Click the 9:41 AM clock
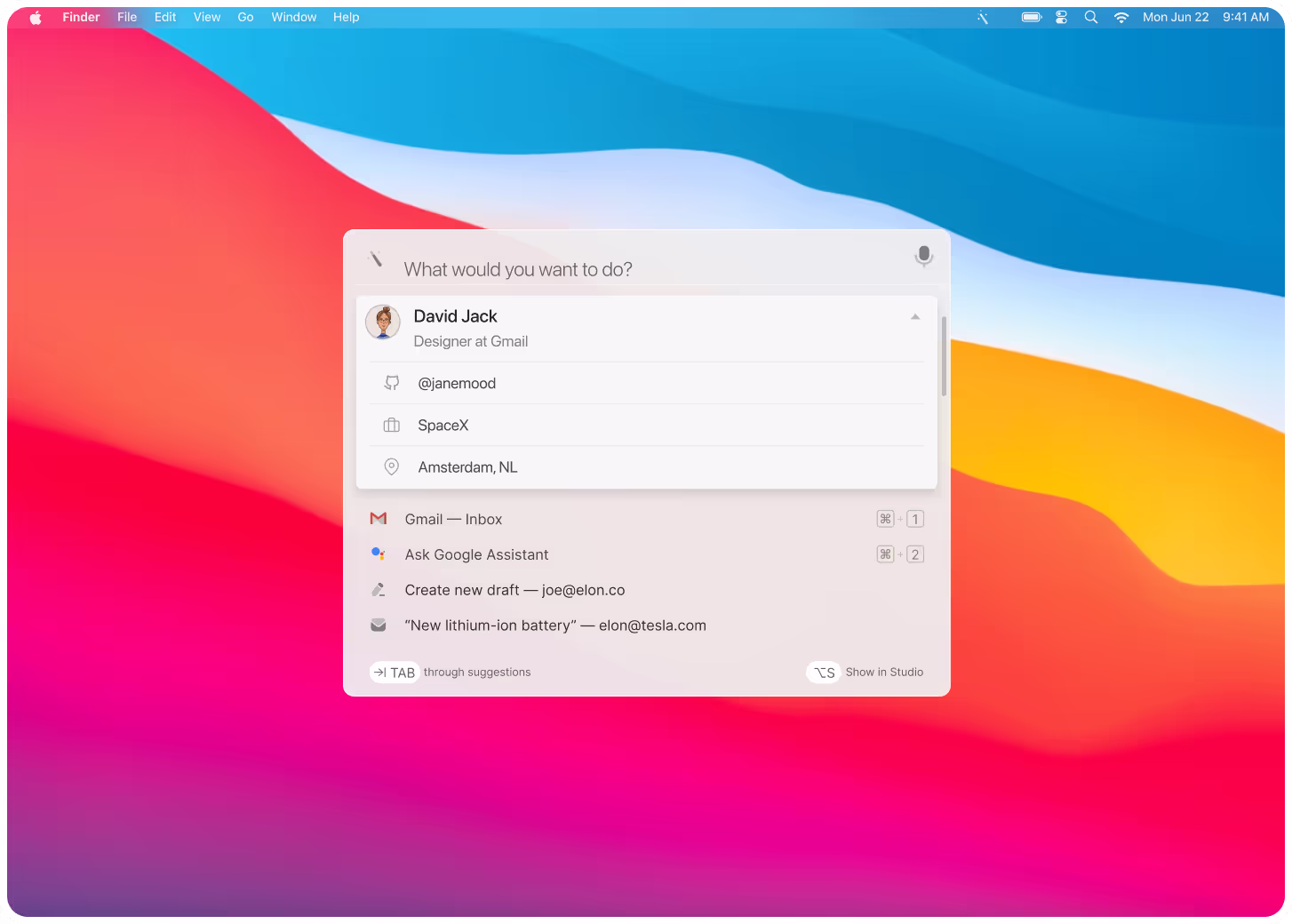Viewport: 1292px width, 924px height. 1246,17
